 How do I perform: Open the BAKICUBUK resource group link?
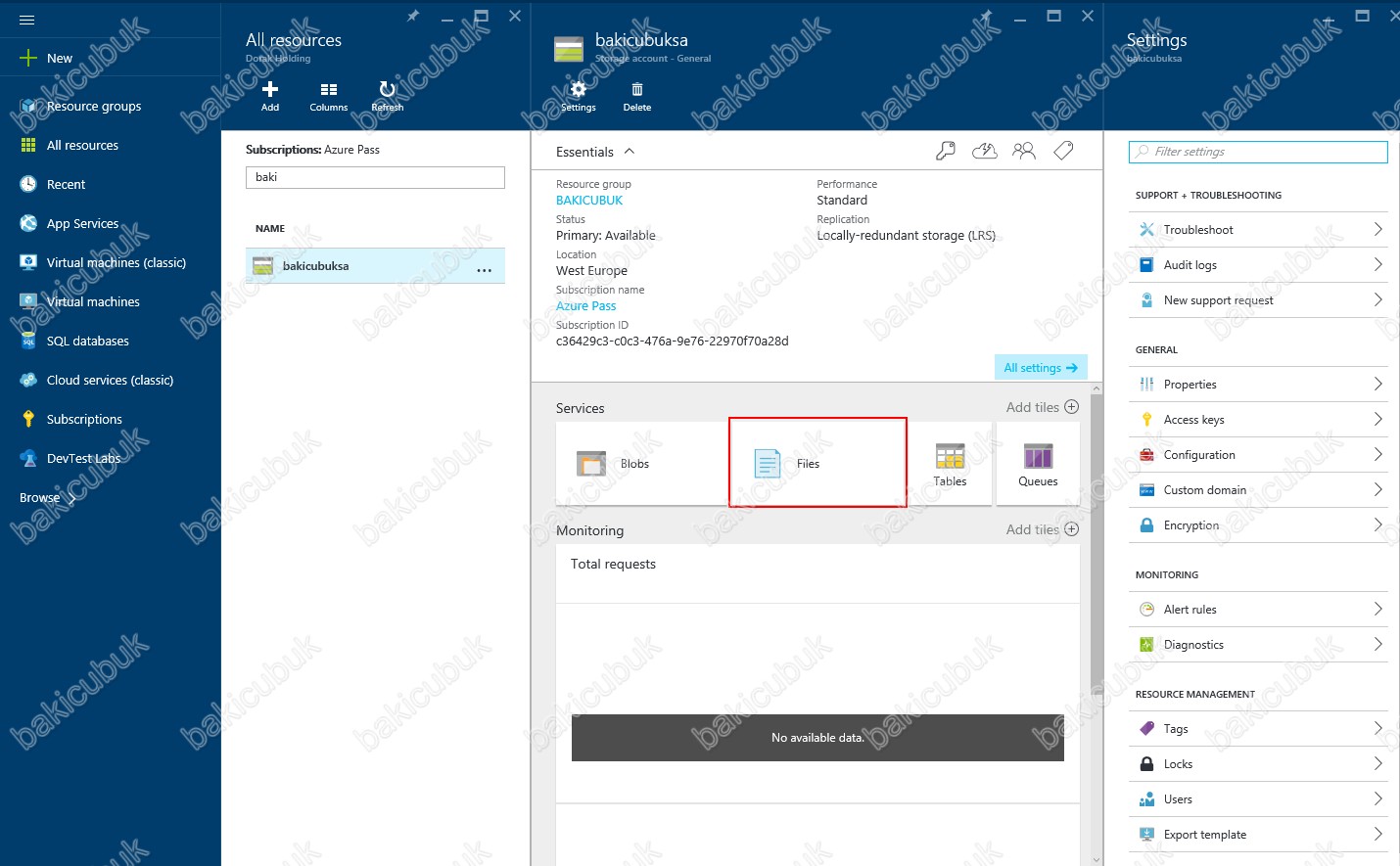point(589,200)
